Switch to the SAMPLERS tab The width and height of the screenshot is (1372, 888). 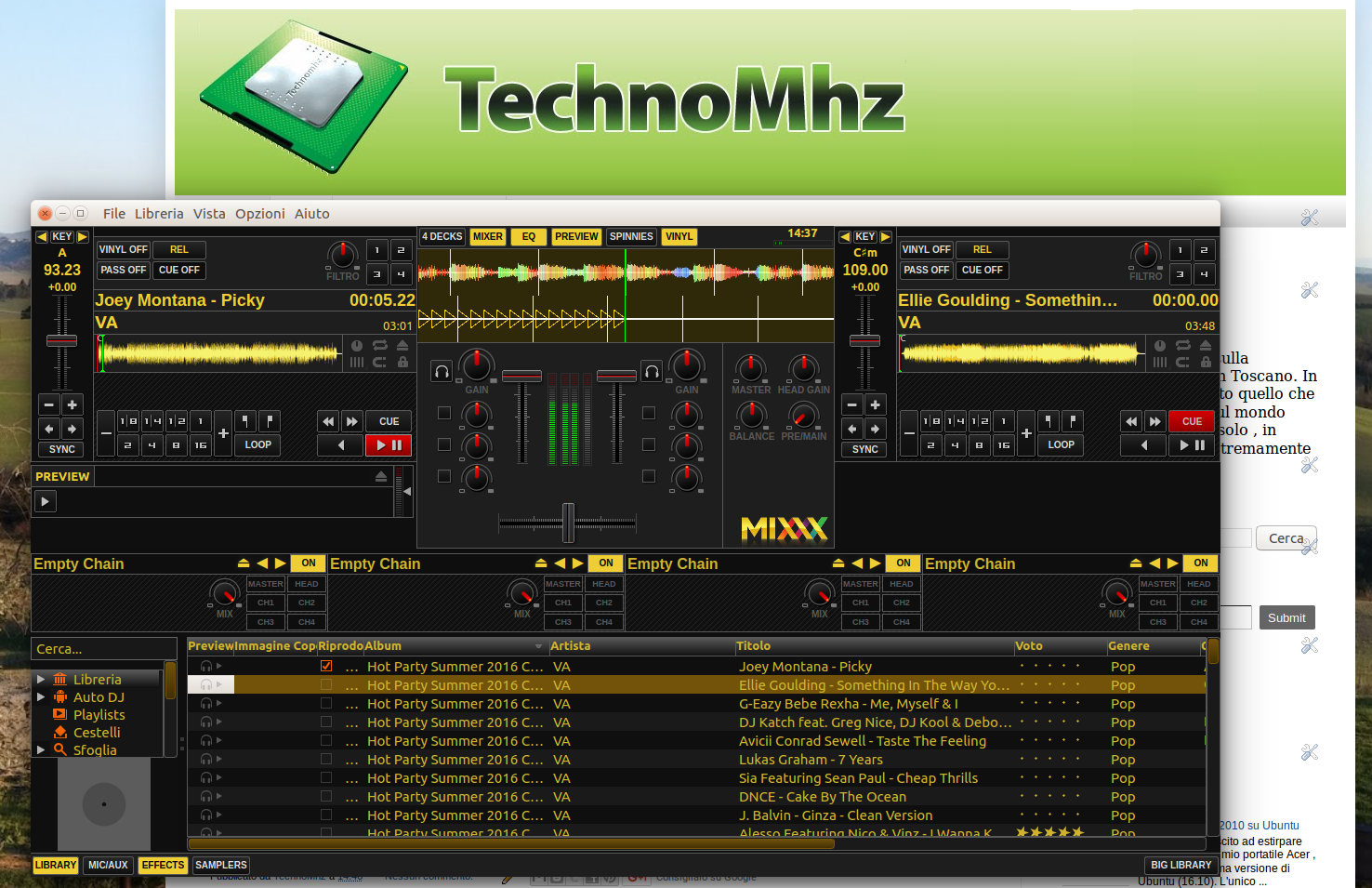pyautogui.click(x=221, y=865)
